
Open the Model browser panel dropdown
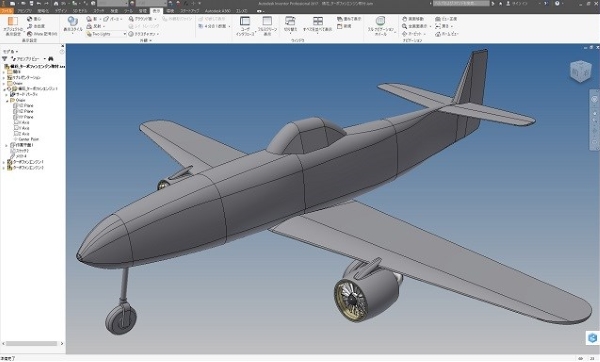point(10,52)
